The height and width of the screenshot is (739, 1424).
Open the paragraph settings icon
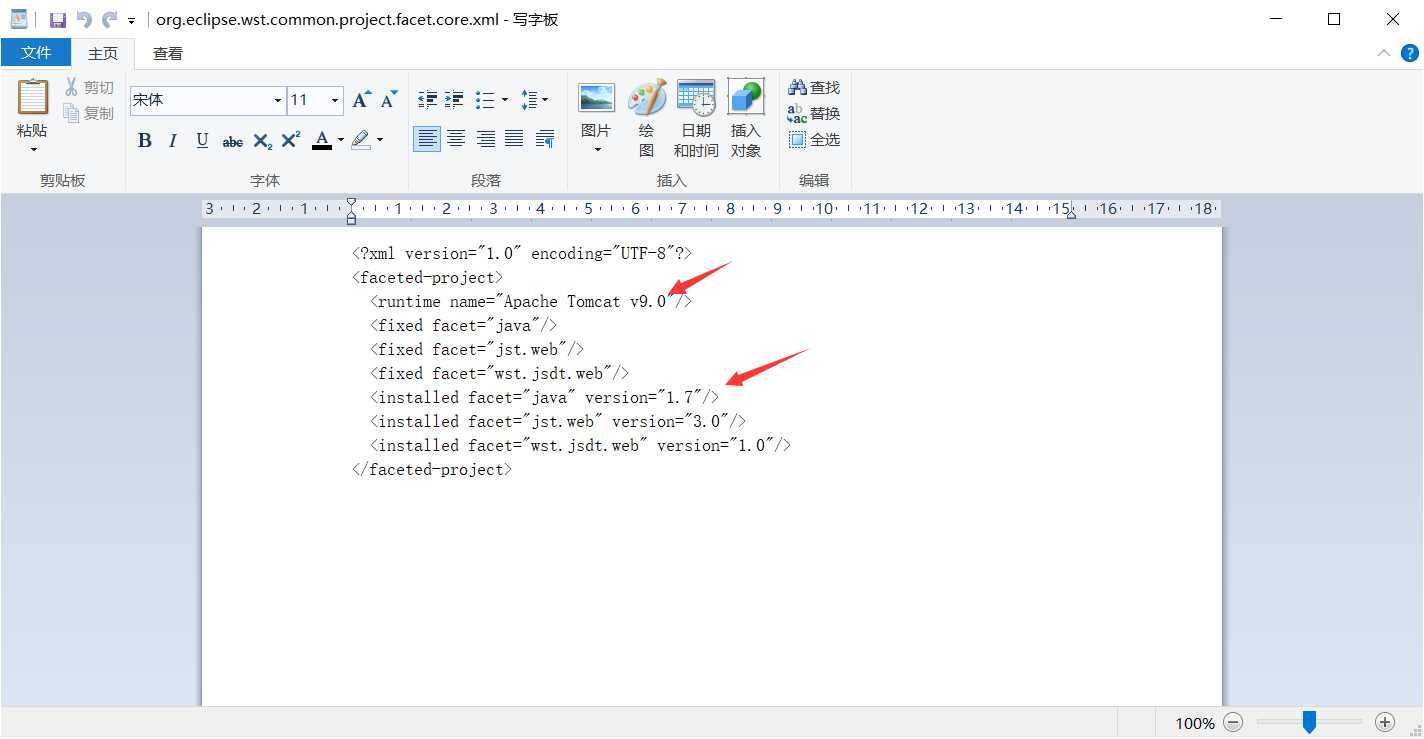545,139
